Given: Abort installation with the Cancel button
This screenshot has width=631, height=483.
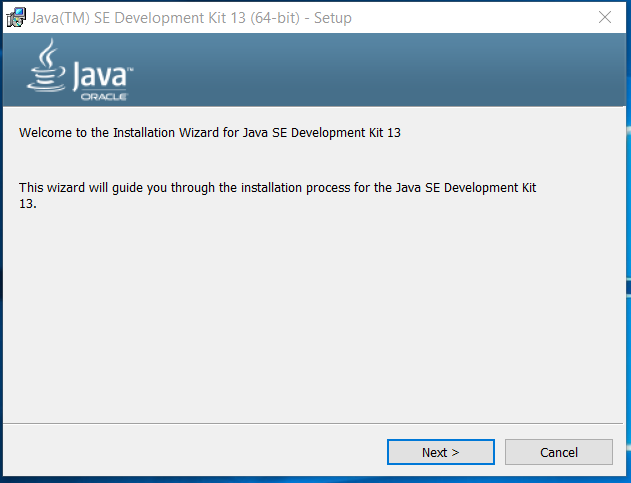Looking at the screenshot, I should pos(559,452).
